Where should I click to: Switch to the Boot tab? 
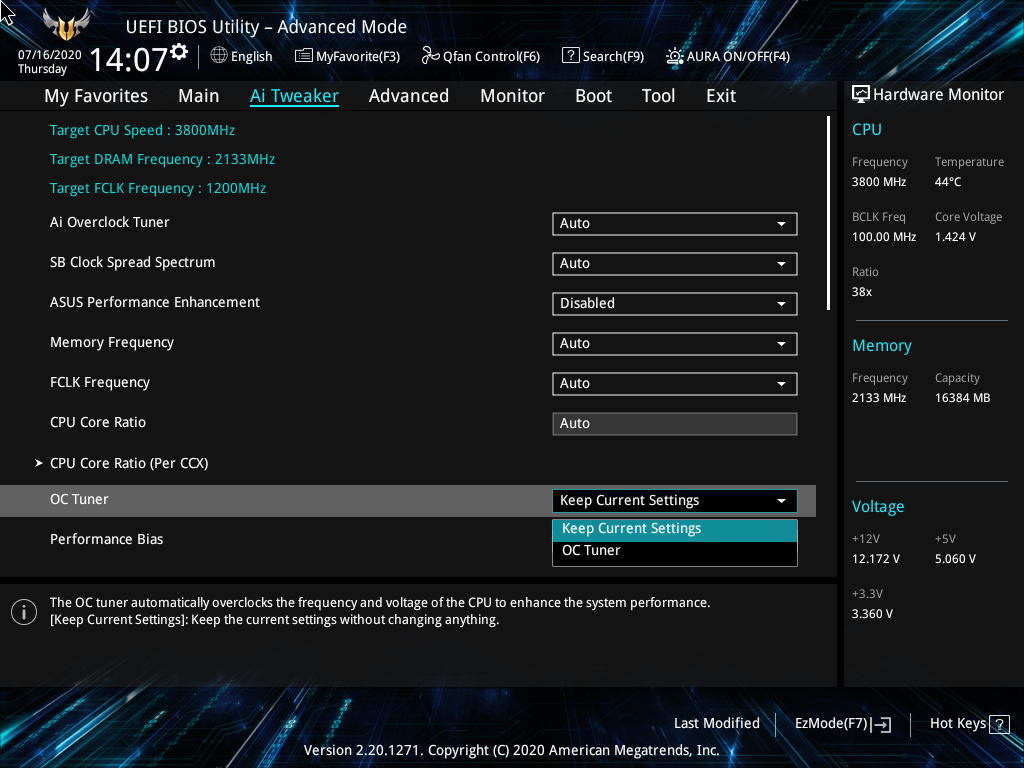(x=594, y=96)
